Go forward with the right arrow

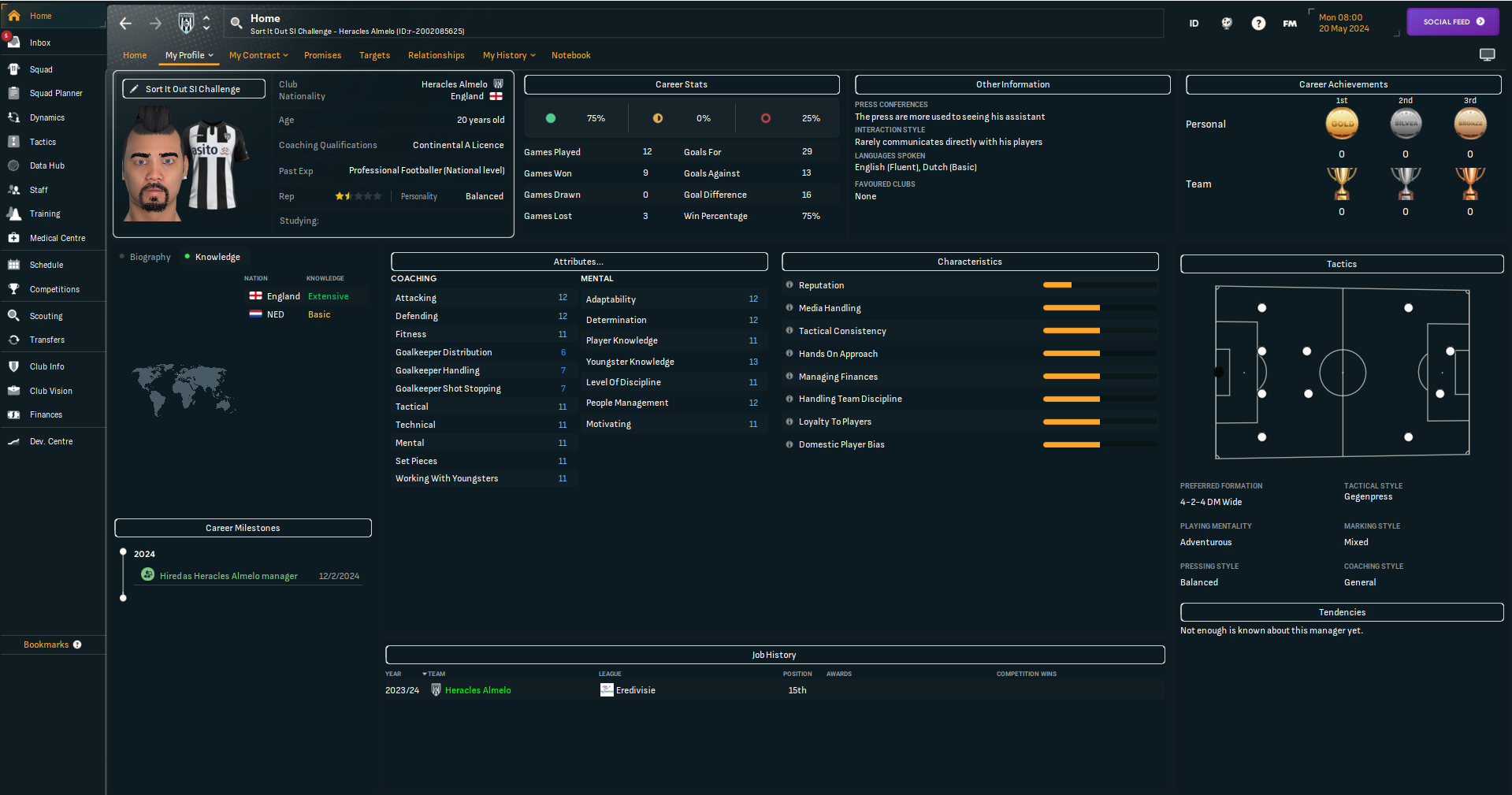[x=155, y=24]
